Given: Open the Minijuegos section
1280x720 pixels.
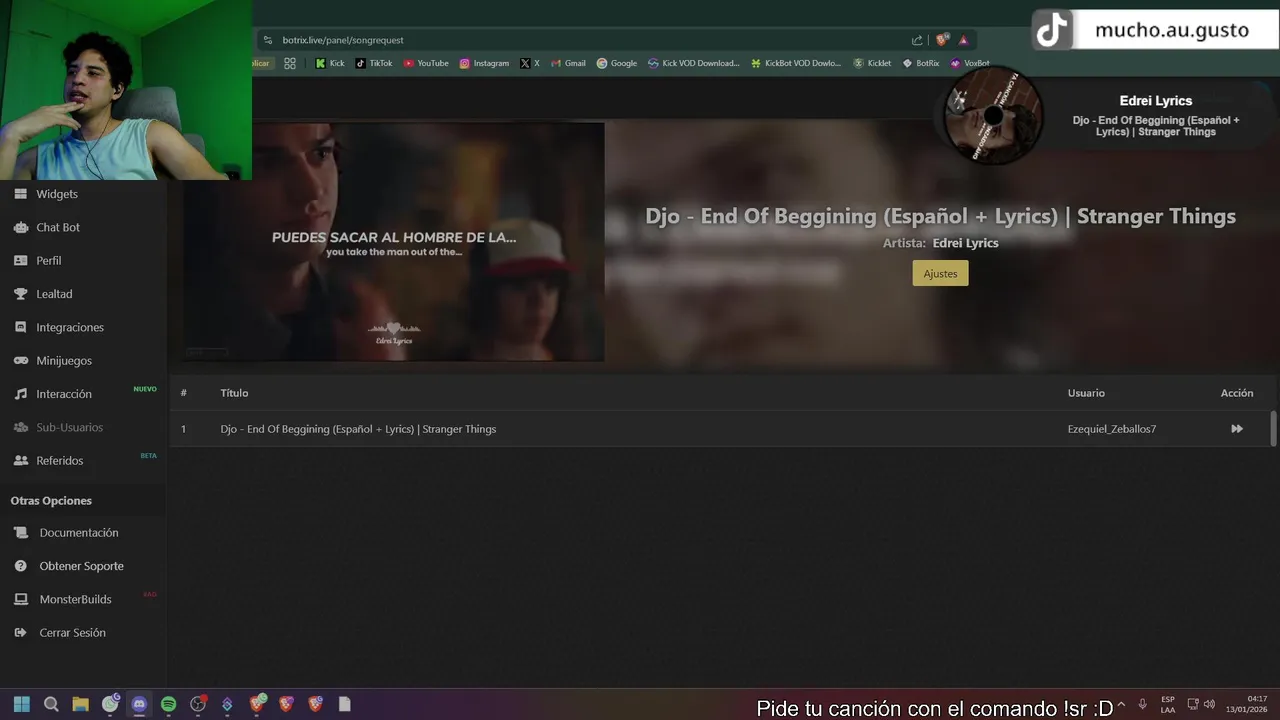Looking at the screenshot, I should coord(64,361).
